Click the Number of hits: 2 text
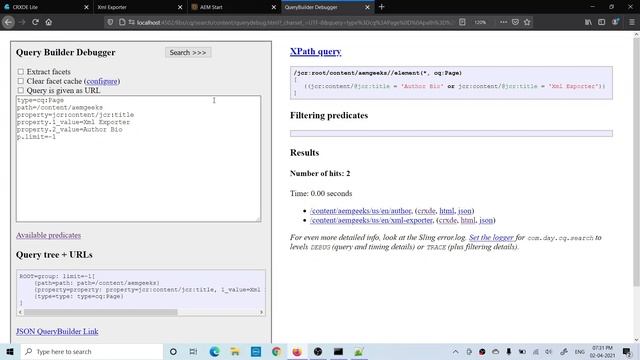The height and width of the screenshot is (360, 640). point(320,173)
